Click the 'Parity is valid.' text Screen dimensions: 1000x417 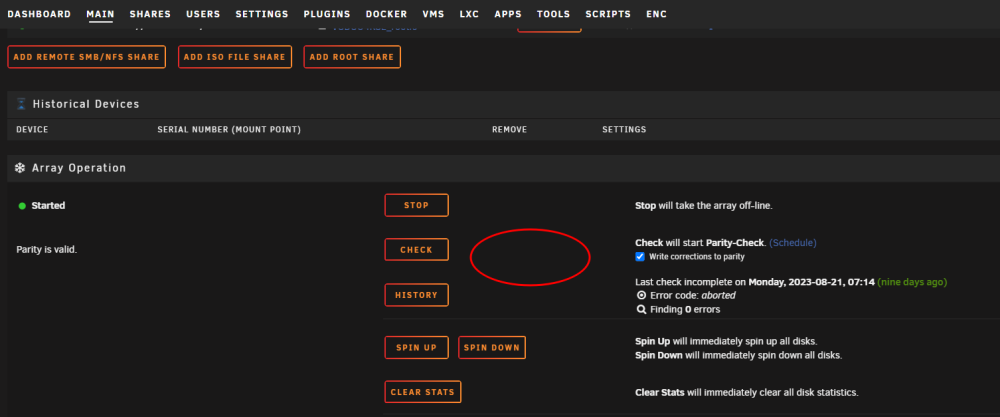(47, 250)
